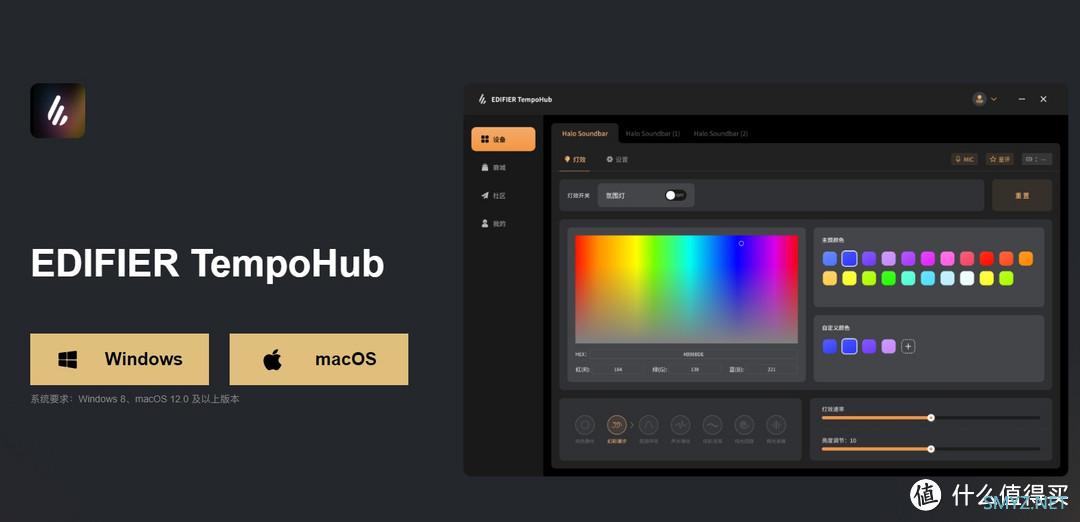This screenshot has width=1080, height=522.
Task: Choose the orange-red preset swatch
Action: tap(1006, 259)
